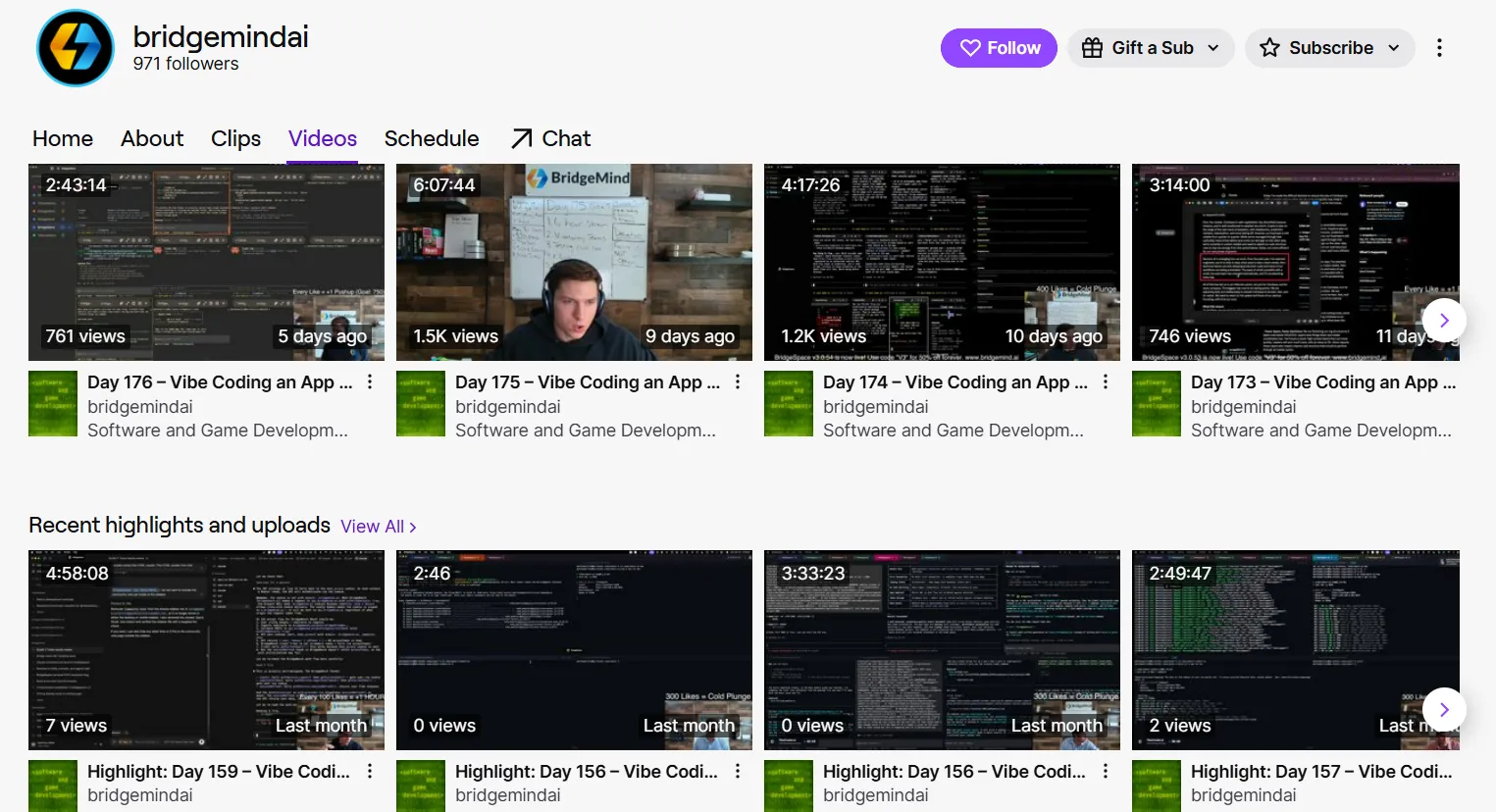Open the Day 175 – Vibe Coding title
This screenshot has height=812, width=1496.
click(588, 382)
